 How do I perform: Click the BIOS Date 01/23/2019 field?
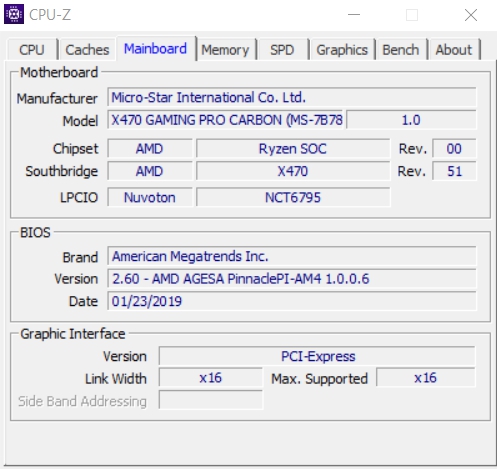(x=292, y=301)
